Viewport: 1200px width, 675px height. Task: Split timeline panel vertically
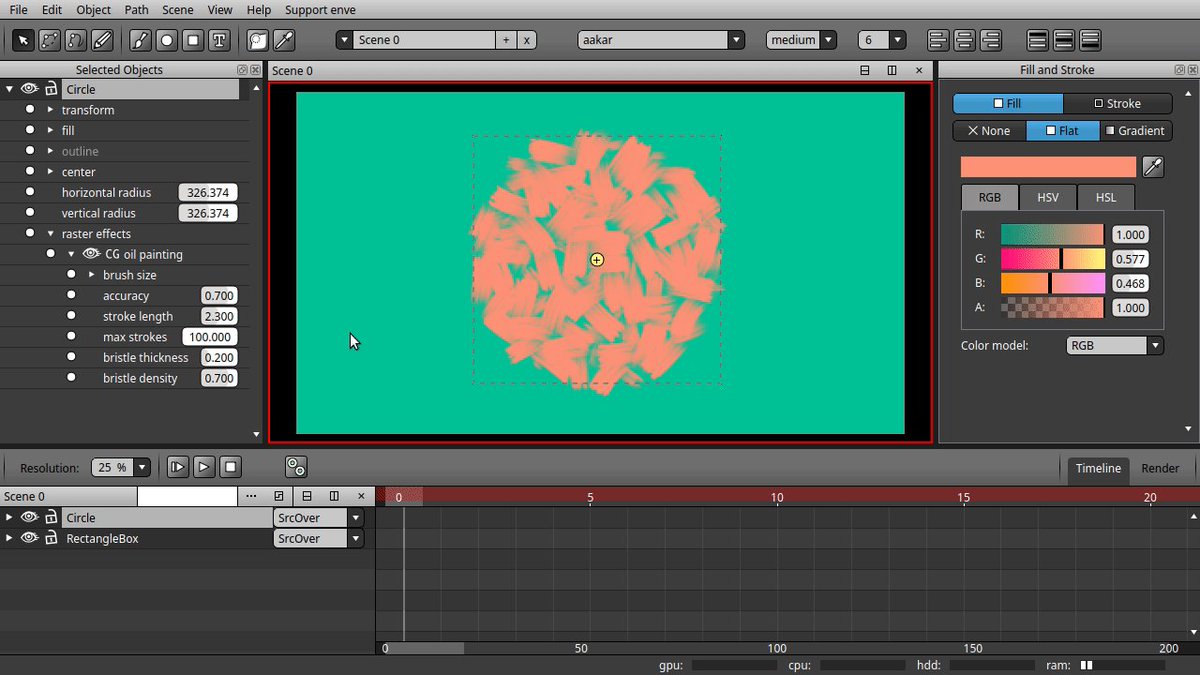tap(334, 496)
